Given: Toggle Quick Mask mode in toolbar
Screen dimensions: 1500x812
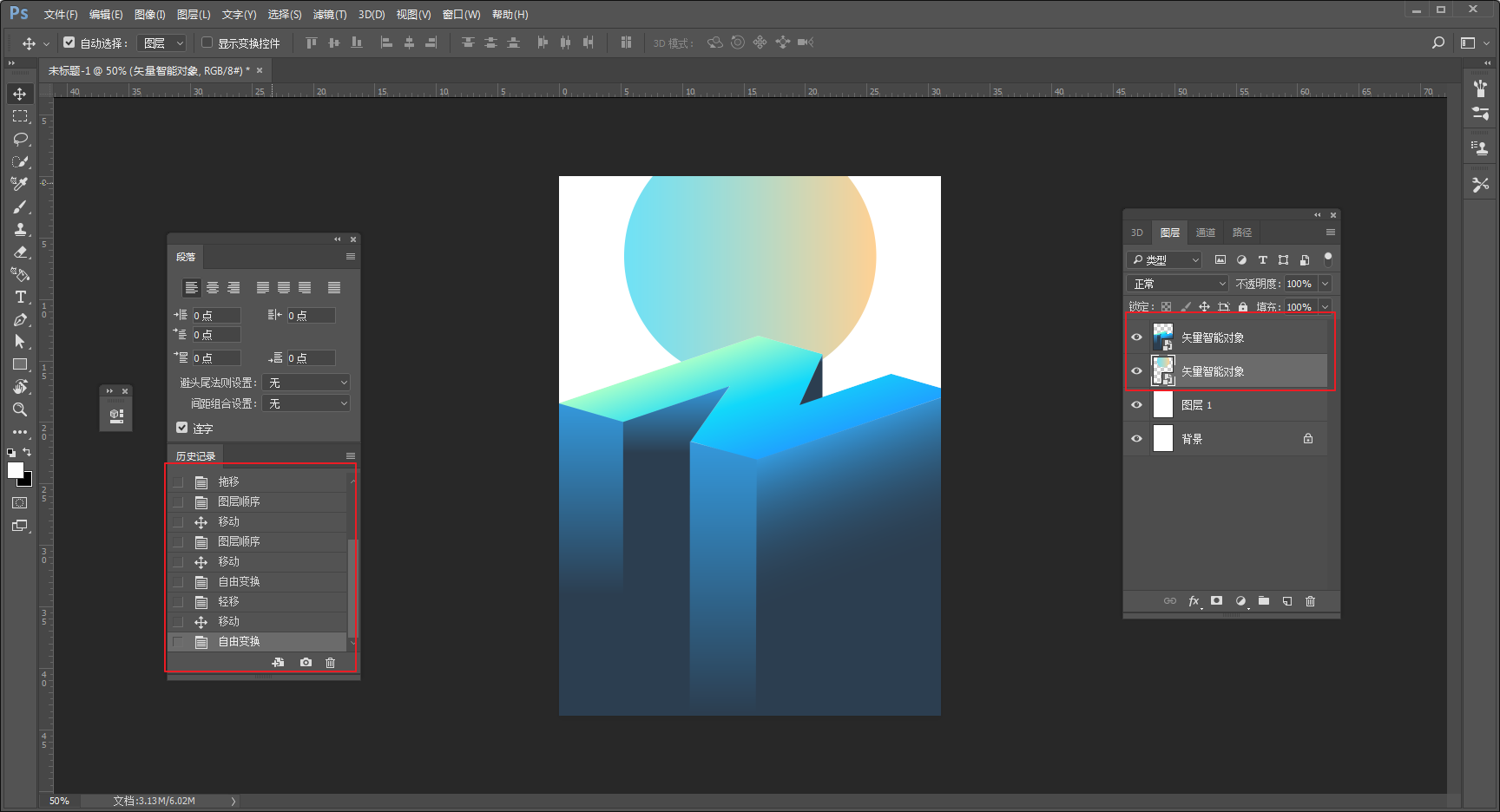Looking at the screenshot, I should click(x=20, y=503).
